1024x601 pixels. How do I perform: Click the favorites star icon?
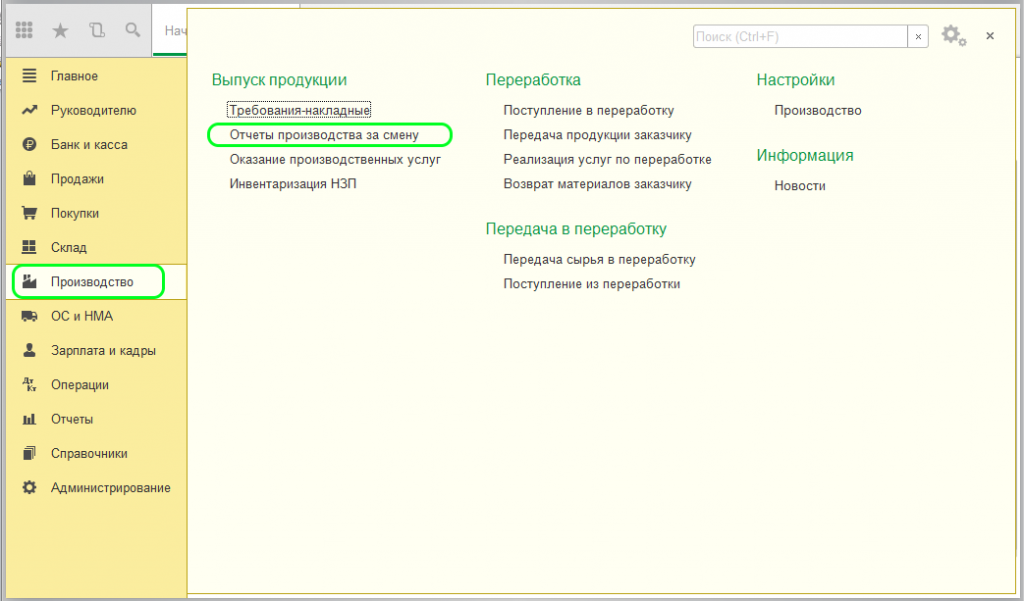[x=60, y=31]
